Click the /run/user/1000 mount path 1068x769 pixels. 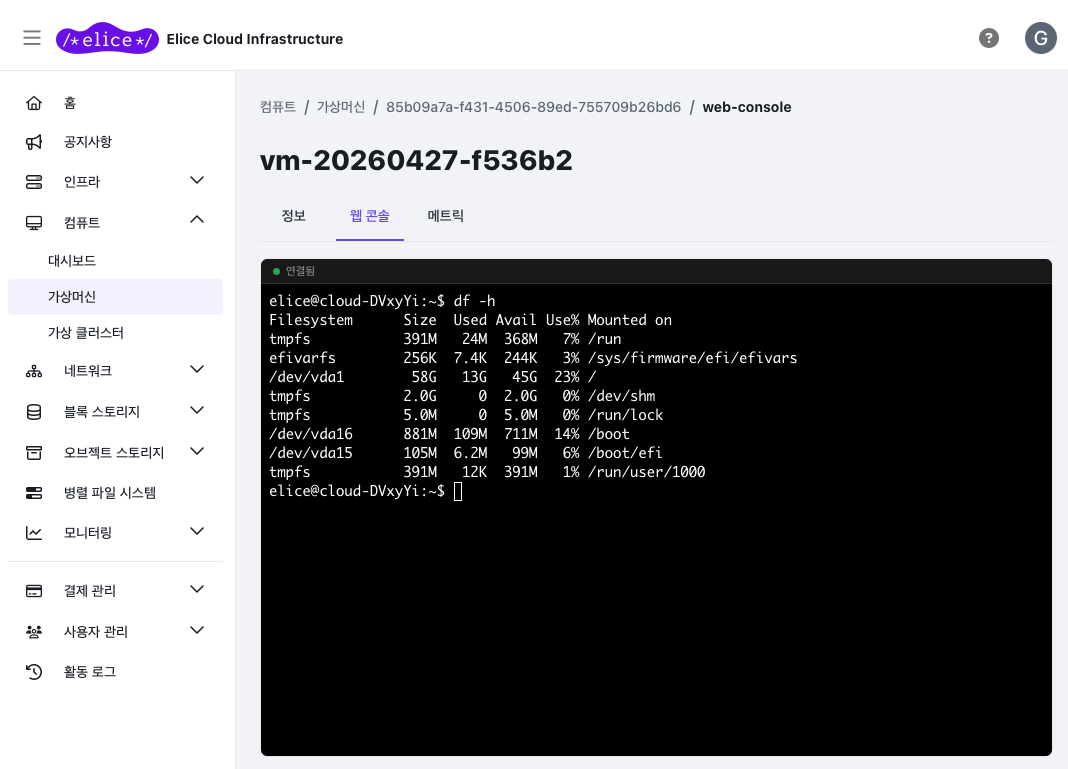pos(646,472)
